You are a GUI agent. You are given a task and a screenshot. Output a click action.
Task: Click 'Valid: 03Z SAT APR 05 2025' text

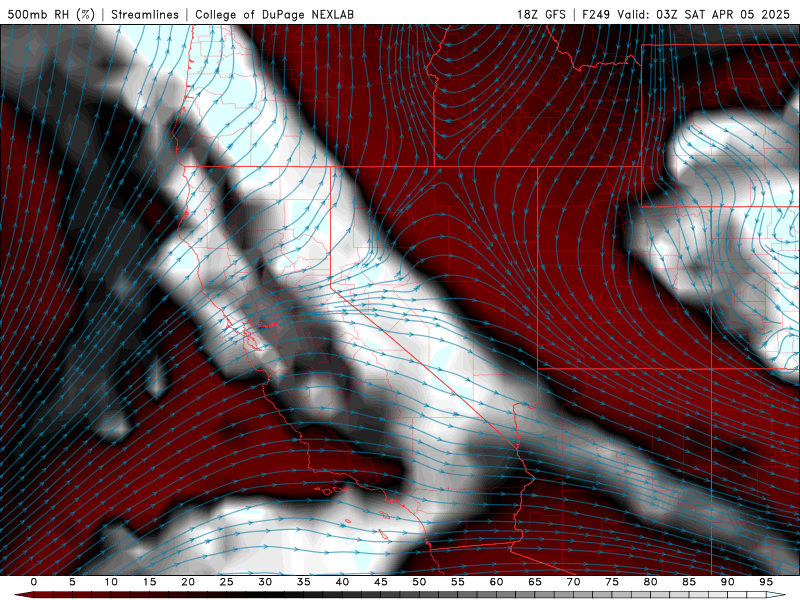[x=704, y=14]
